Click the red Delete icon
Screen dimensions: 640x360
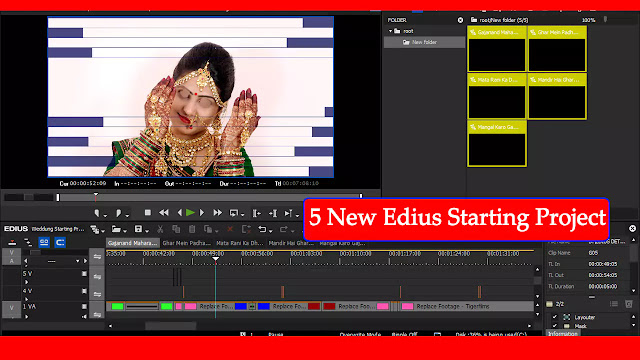pos(230,229)
